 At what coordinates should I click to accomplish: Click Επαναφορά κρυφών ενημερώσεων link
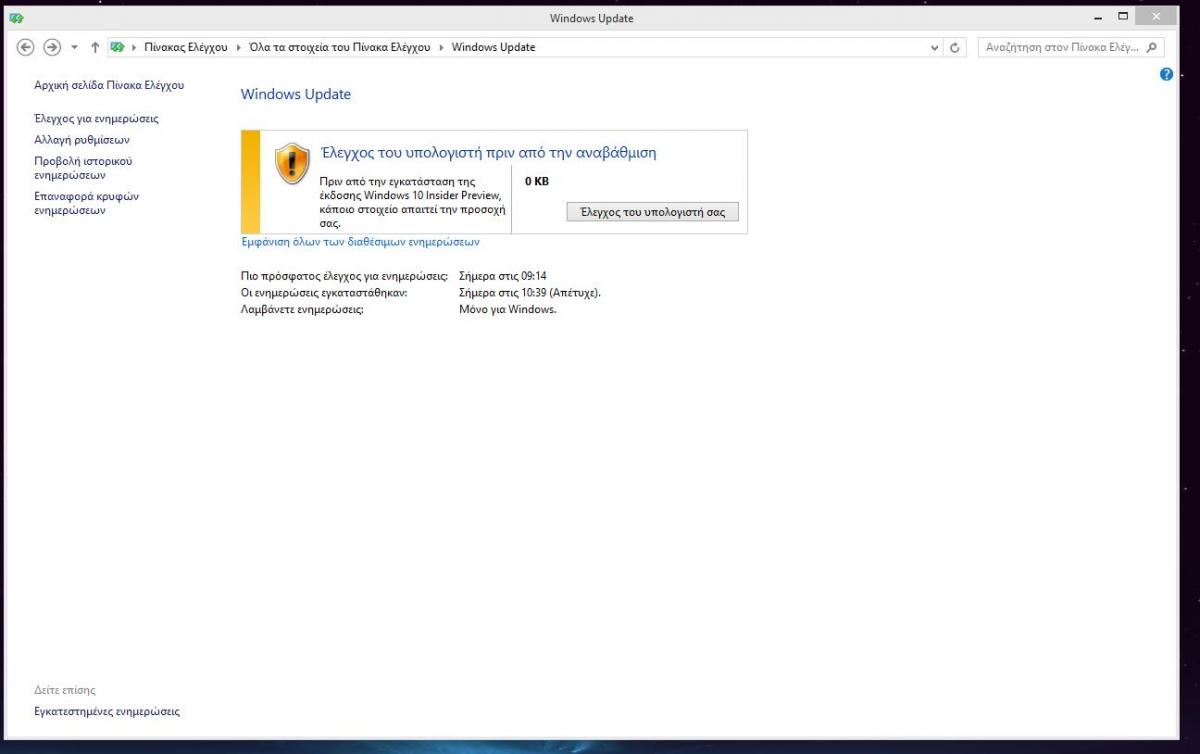coord(87,203)
